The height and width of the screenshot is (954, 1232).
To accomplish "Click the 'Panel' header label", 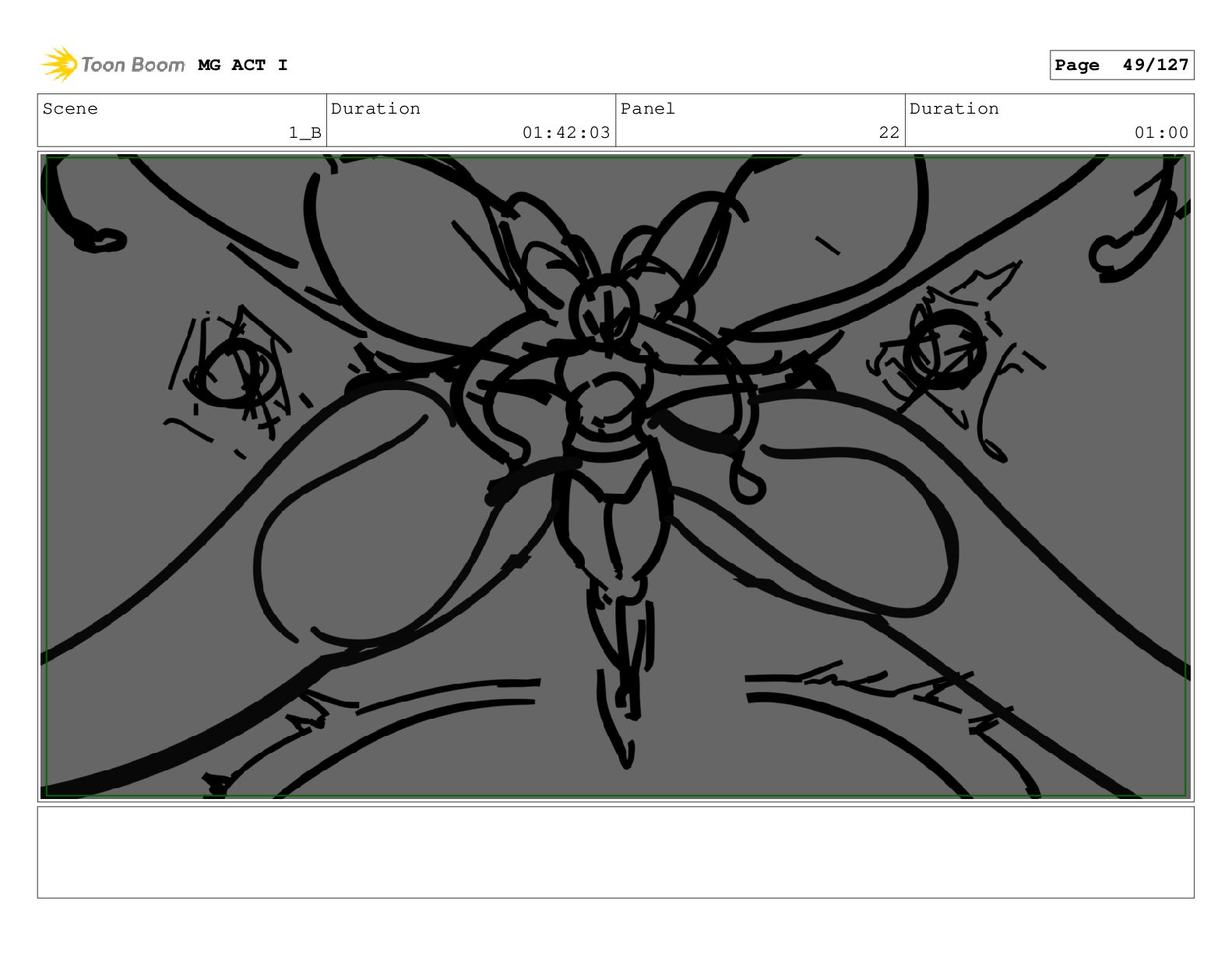I will [648, 109].
